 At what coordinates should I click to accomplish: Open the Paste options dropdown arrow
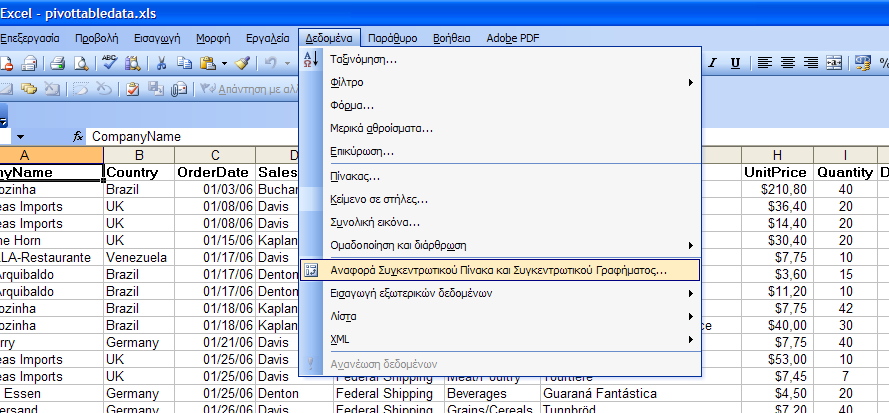(225, 64)
